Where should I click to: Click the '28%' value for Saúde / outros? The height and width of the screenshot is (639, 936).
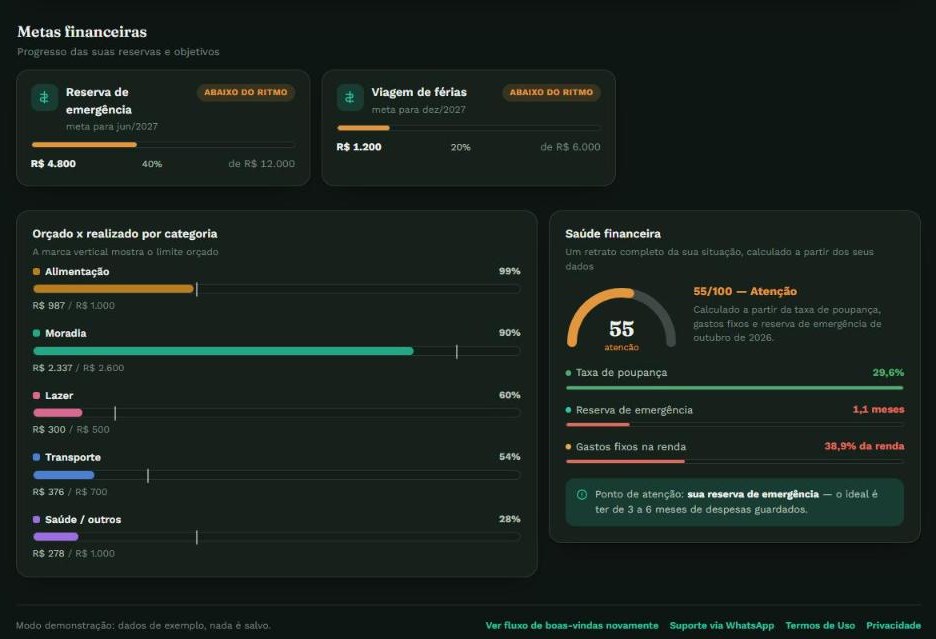pyautogui.click(x=510, y=519)
